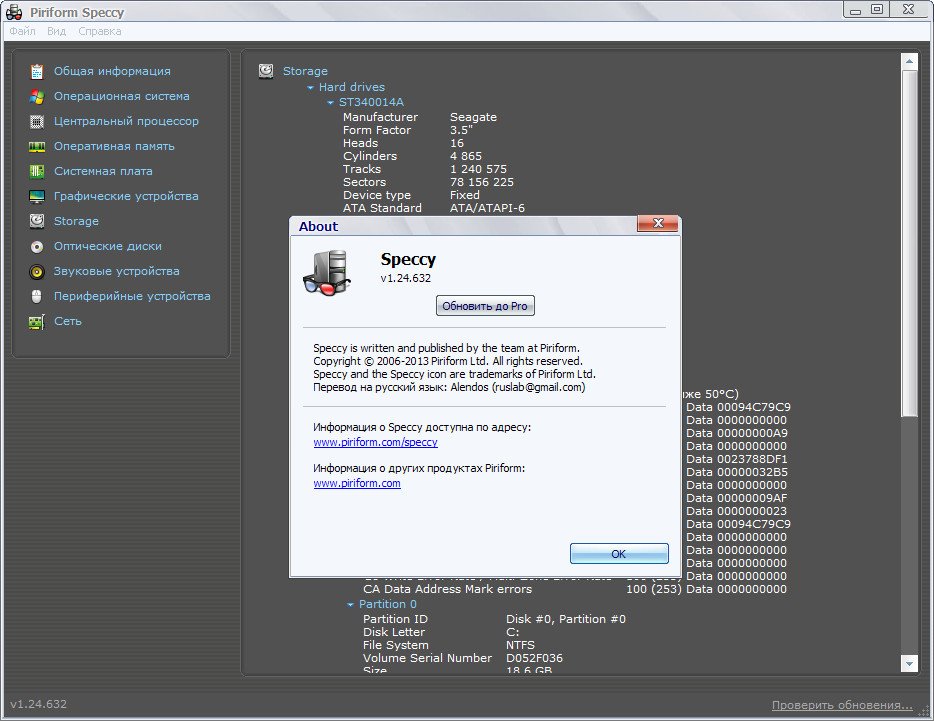Image resolution: width=934 pixels, height=721 pixels.
Task: Open the Оперативная память section label
Action: (114, 146)
